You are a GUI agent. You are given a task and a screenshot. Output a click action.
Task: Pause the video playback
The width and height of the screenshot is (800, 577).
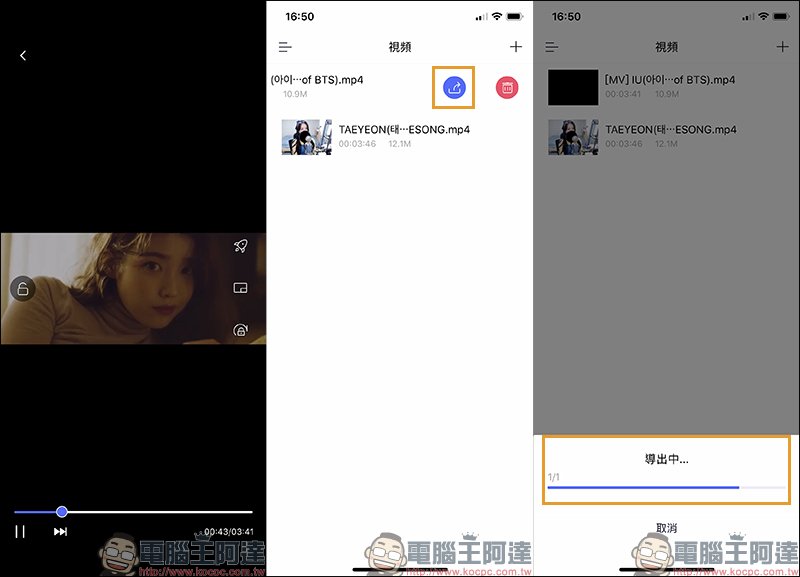tap(20, 532)
